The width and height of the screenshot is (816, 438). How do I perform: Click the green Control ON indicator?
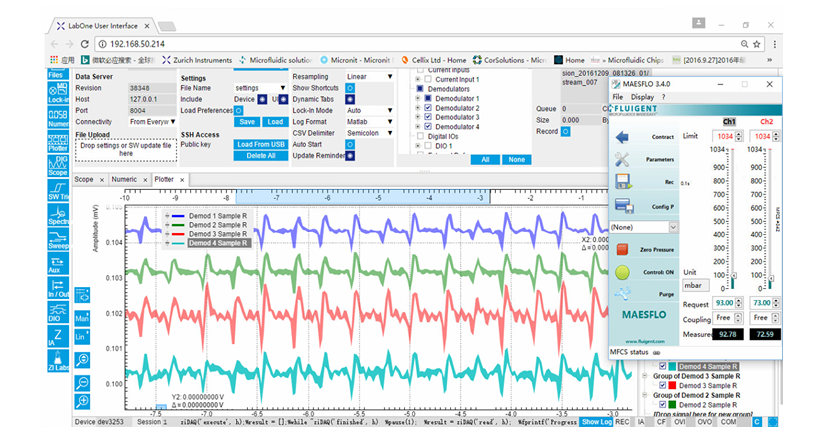tap(623, 271)
